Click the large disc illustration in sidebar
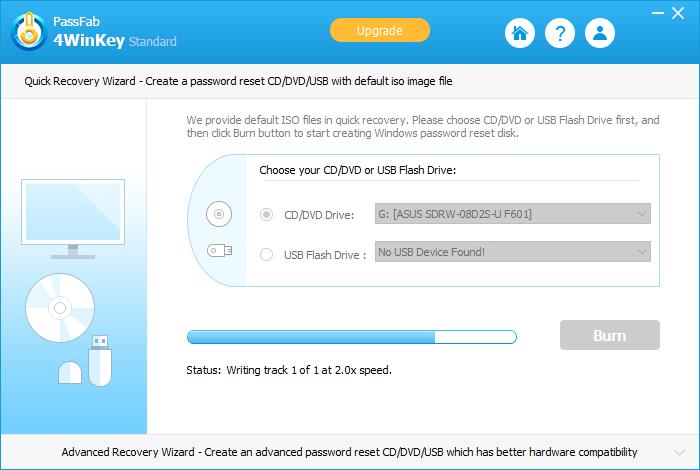The image size is (700, 470). tap(60, 308)
